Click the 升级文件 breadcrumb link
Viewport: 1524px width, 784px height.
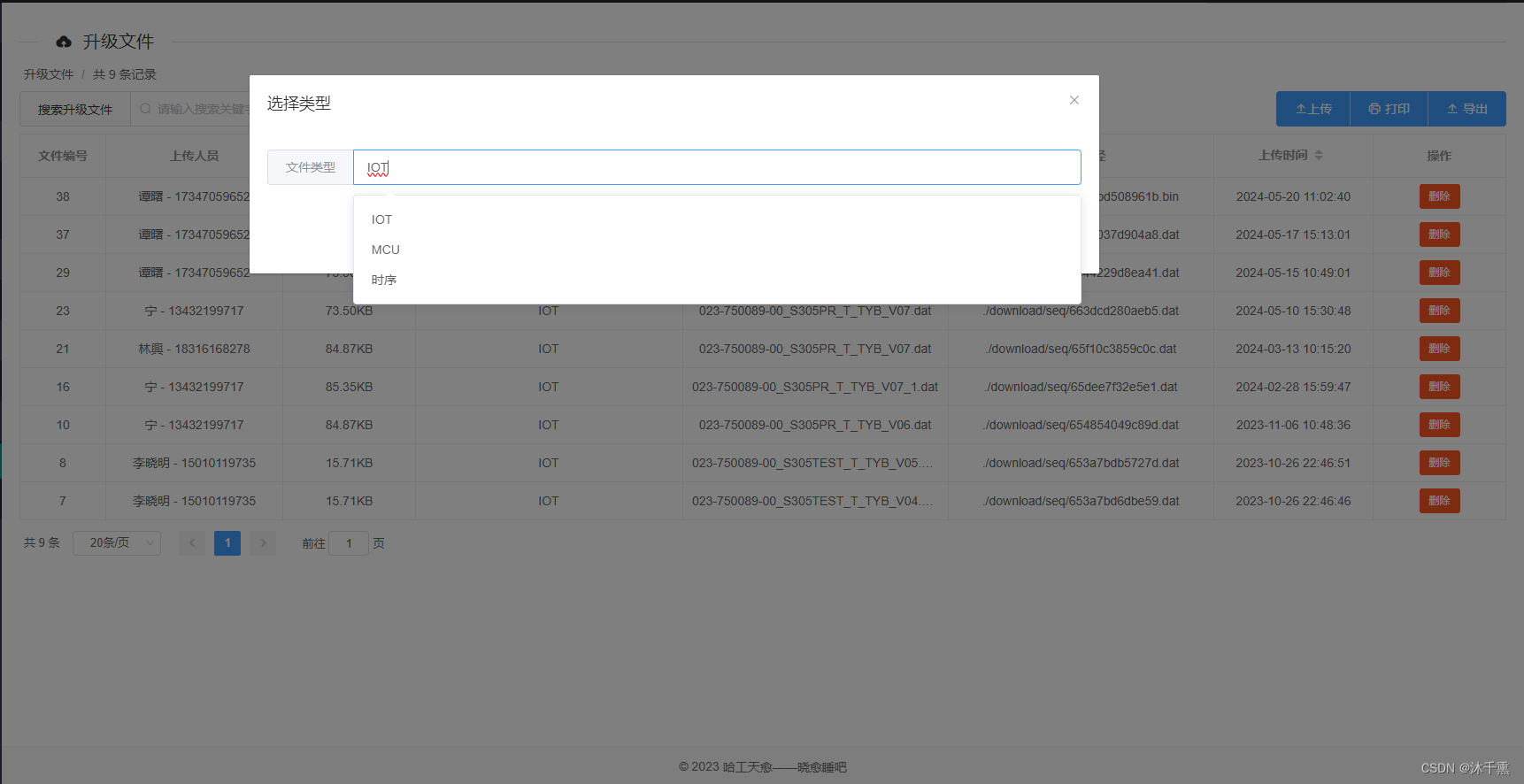(x=49, y=74)
